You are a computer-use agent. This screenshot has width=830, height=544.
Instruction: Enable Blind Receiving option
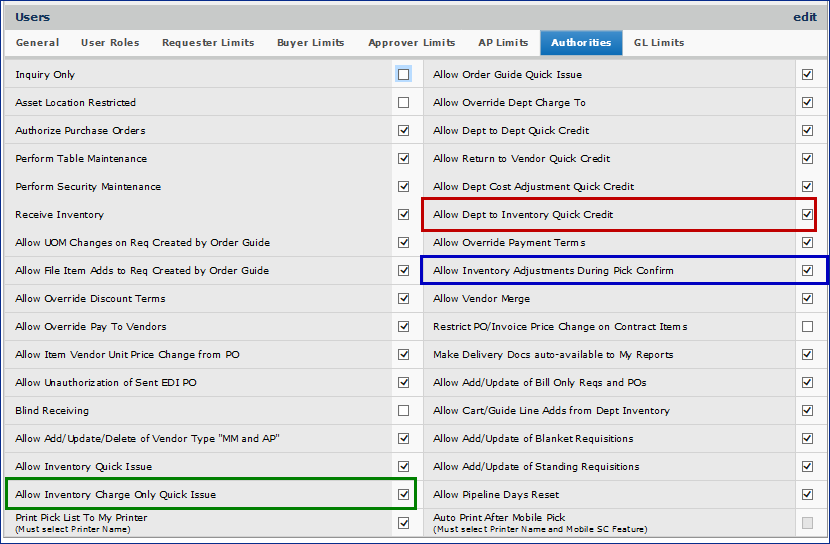pos(403,410)
